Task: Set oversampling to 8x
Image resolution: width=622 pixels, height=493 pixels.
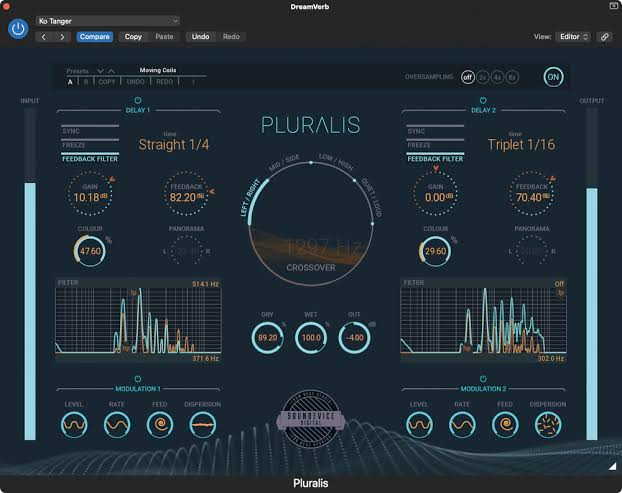Action: tap(512, 77)
